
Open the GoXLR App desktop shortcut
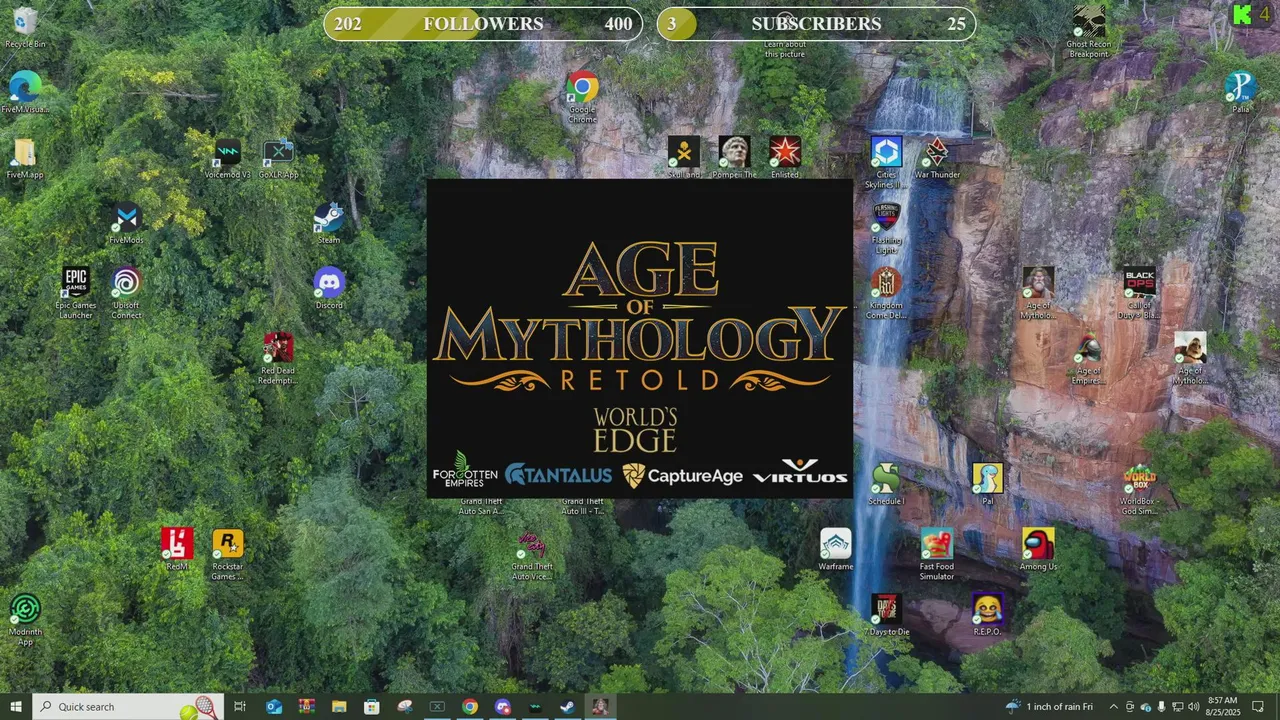coord(278,158)
